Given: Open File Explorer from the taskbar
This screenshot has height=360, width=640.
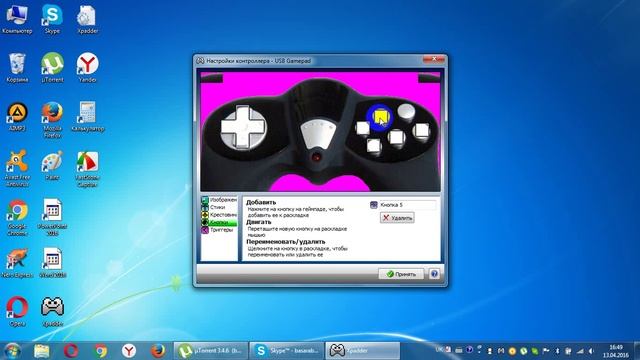Looking at the screenshot, I should tap(42, 351).
